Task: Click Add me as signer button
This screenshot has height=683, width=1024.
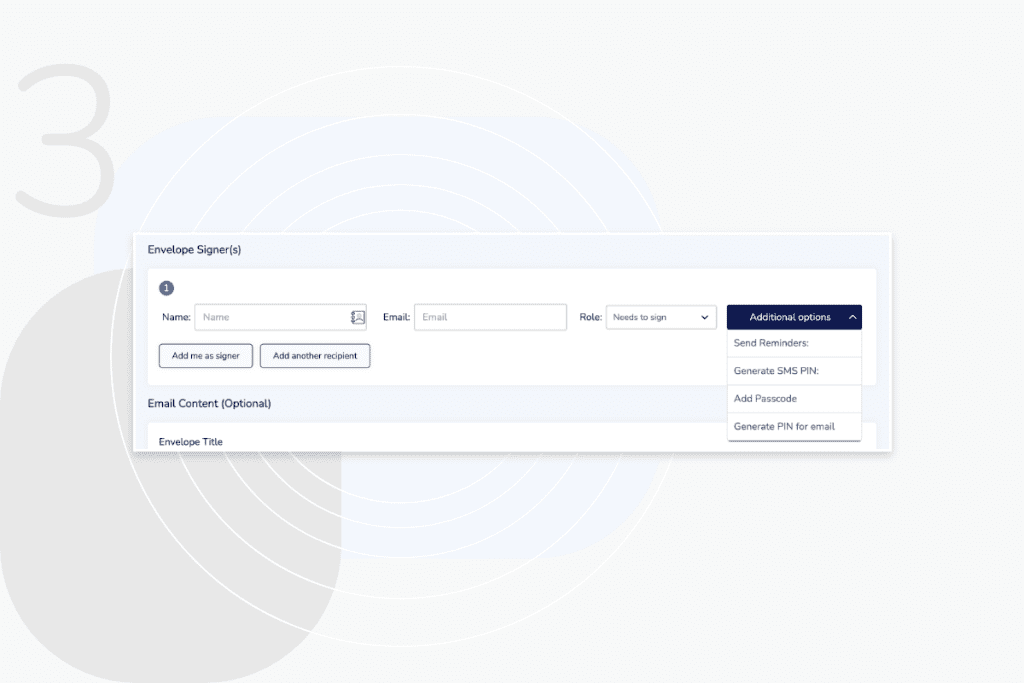Action: [206, 356]
